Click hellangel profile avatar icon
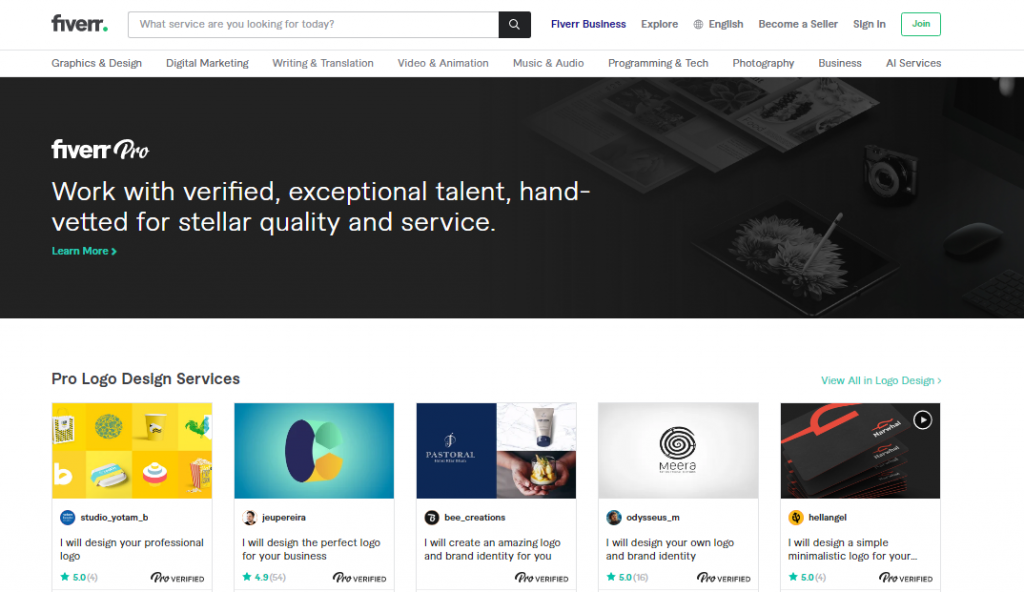This screenshot has width=1024, height=592. [x=796, y=517]
